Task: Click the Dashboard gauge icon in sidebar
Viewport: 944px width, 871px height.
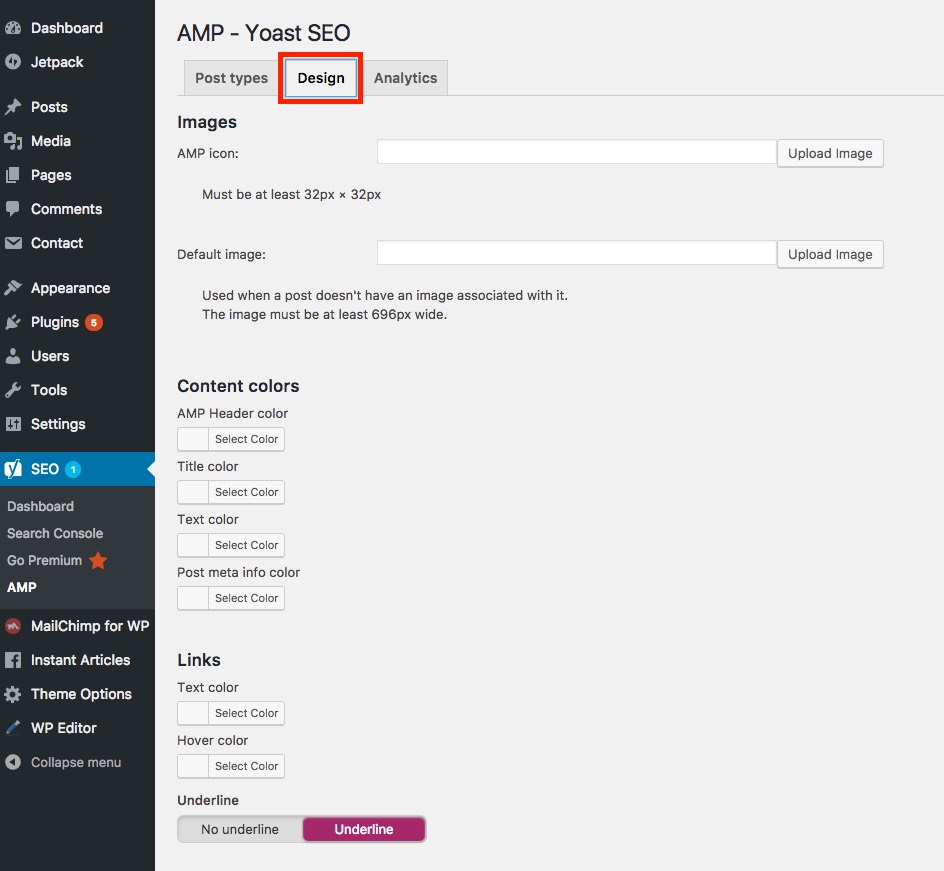Action: click(13, 28)
